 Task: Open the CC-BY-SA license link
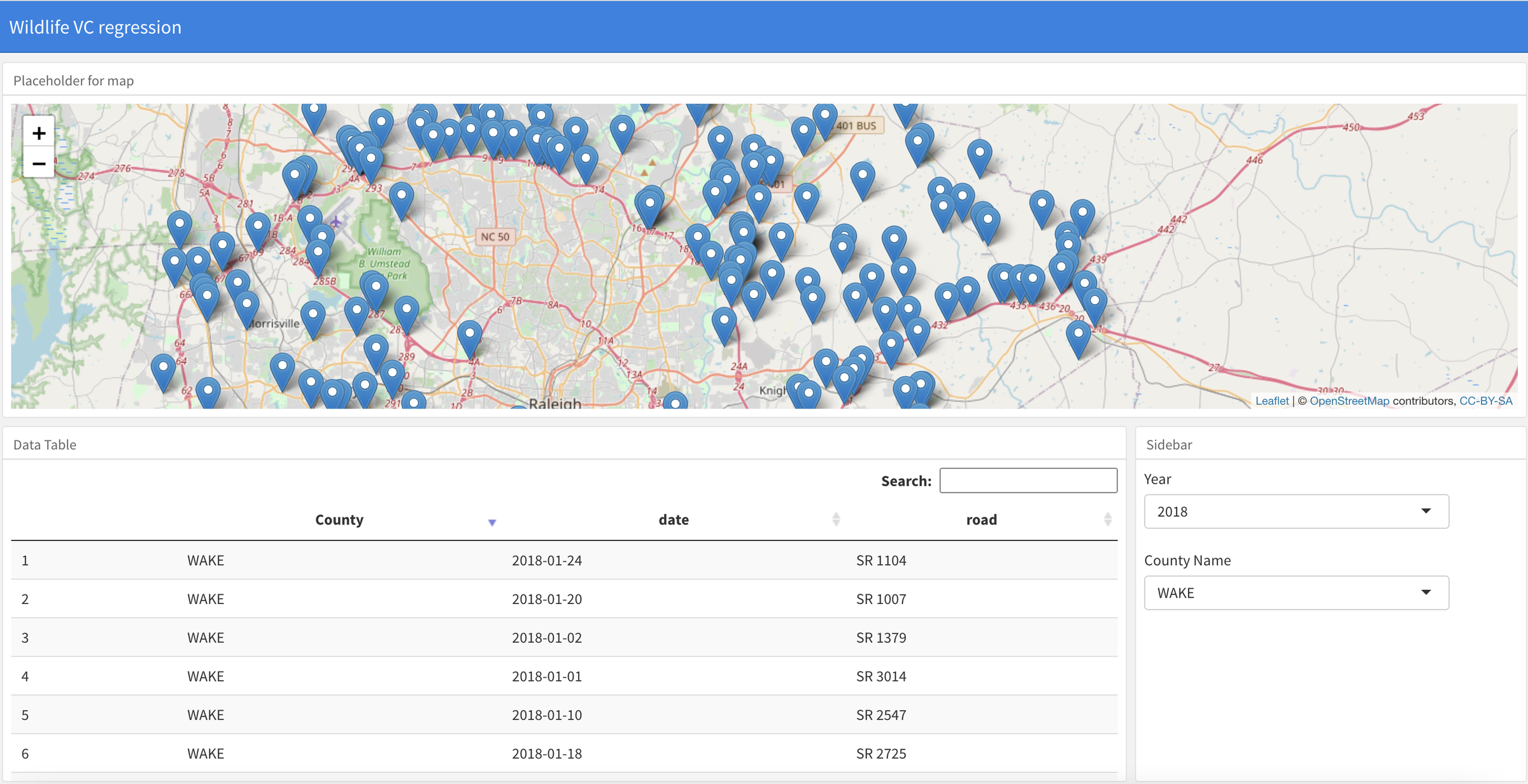pos(1485,401)
